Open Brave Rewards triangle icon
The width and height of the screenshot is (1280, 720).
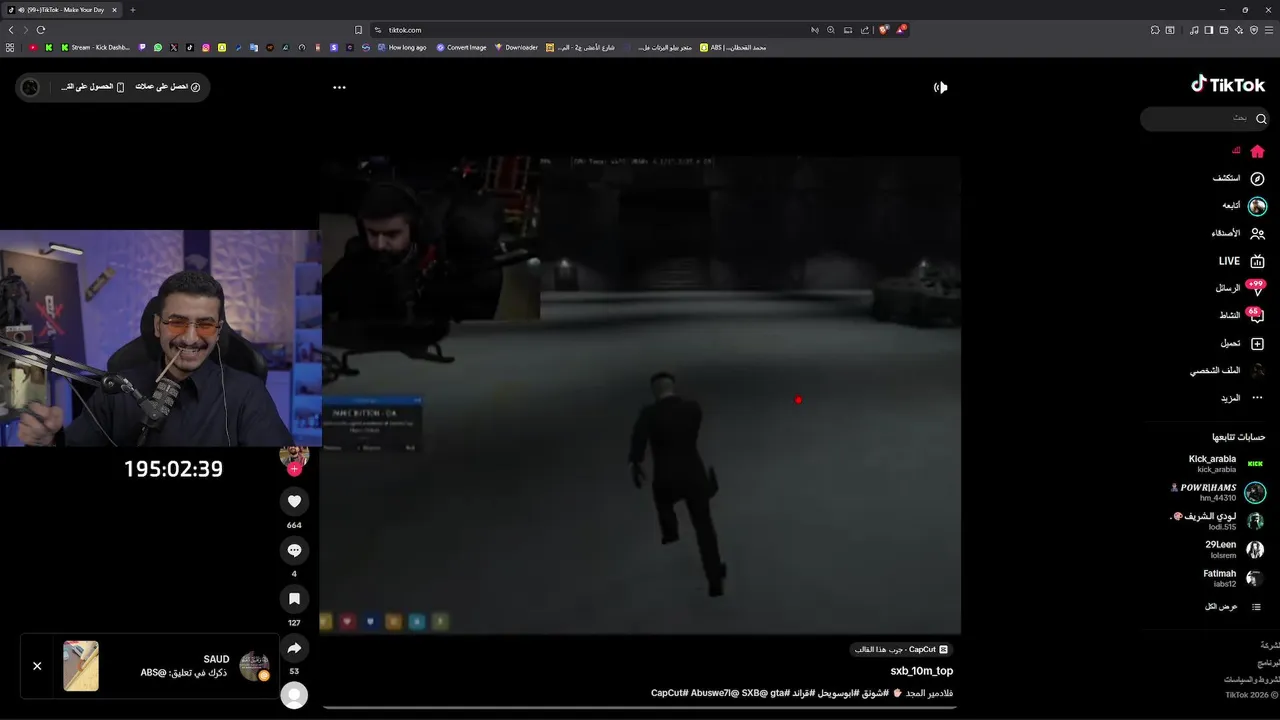[x=901, y=30]
